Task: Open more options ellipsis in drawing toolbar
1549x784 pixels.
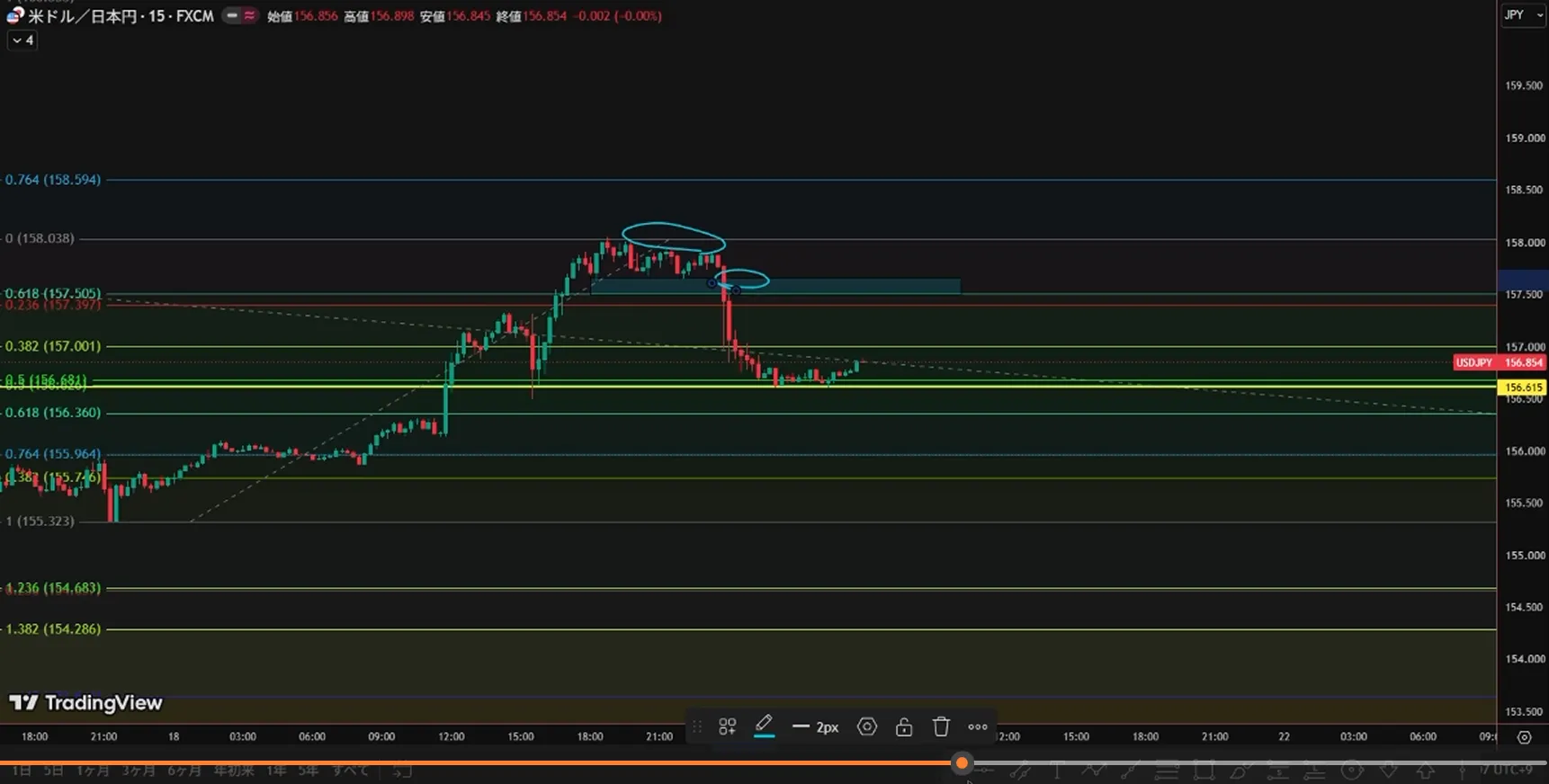Action: point(978,726)
